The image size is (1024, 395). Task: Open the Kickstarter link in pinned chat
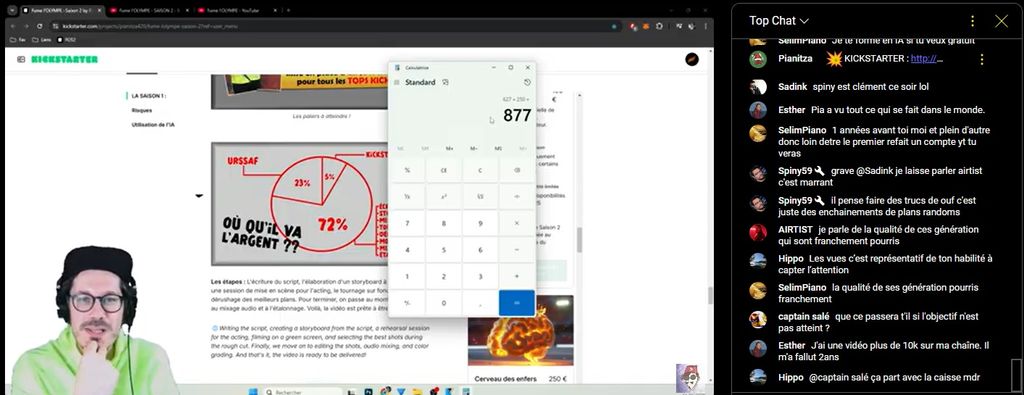click(x=927, y=59)
